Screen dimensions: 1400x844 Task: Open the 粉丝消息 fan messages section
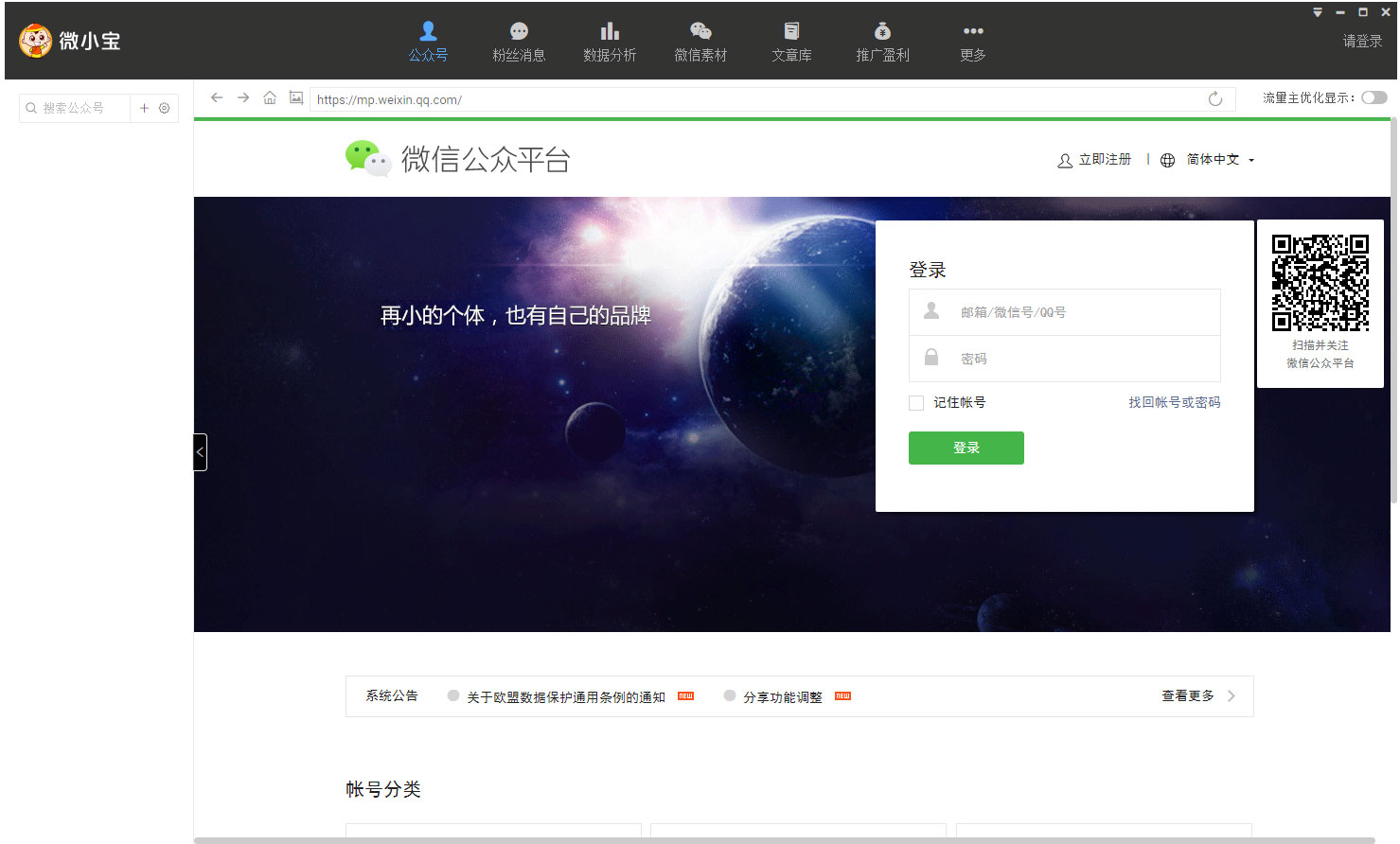point(519,43)
